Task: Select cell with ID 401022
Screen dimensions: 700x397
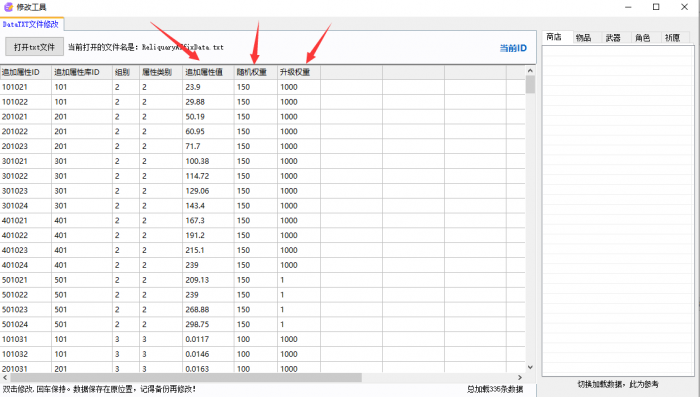Action: click(x=25, y=235)
